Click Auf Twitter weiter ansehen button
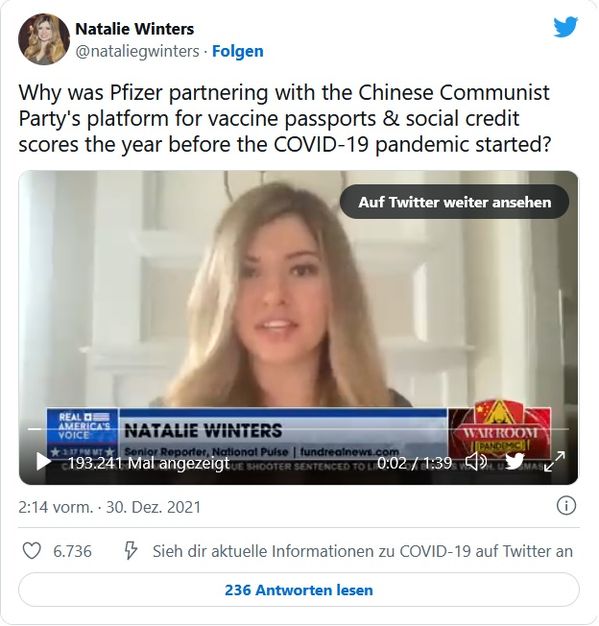 (x=454, y=202)
